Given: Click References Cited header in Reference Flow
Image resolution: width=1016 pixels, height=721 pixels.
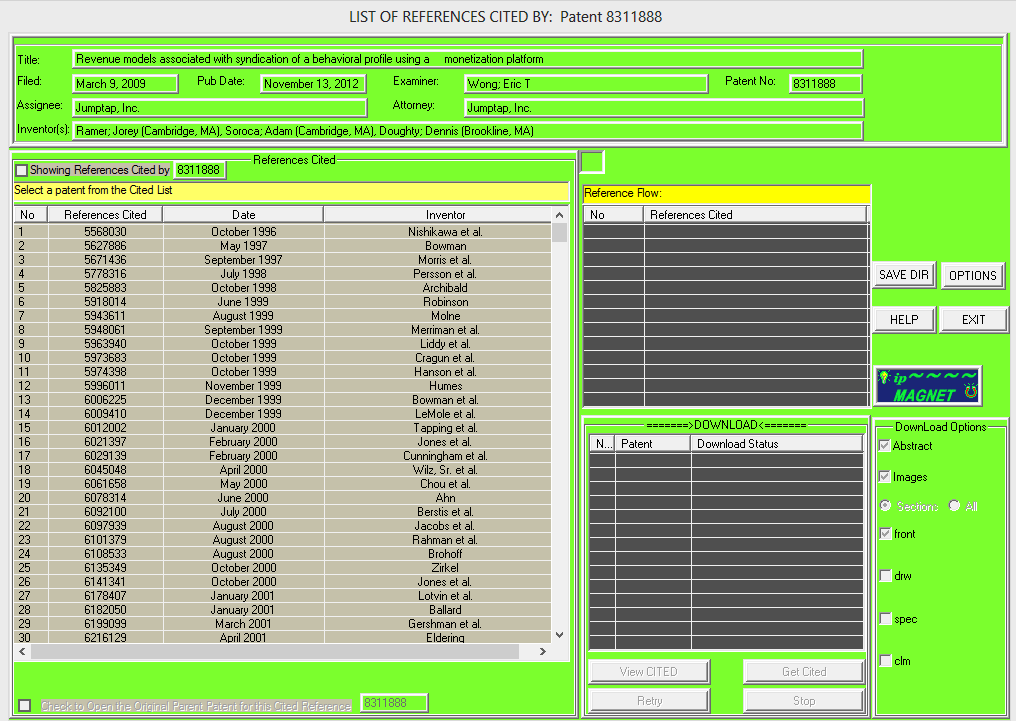Looking at the screenshot, I should coord(756,215).
